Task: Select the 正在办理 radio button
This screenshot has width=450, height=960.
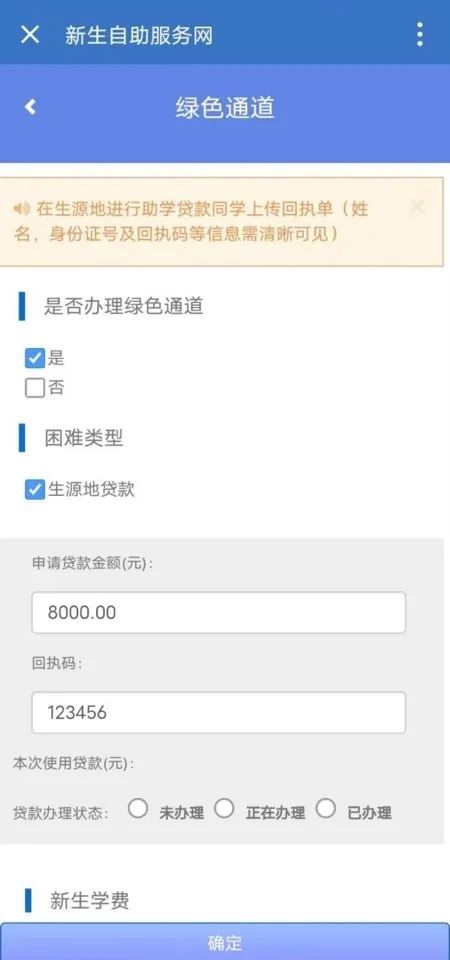Action: click(224, 809)
